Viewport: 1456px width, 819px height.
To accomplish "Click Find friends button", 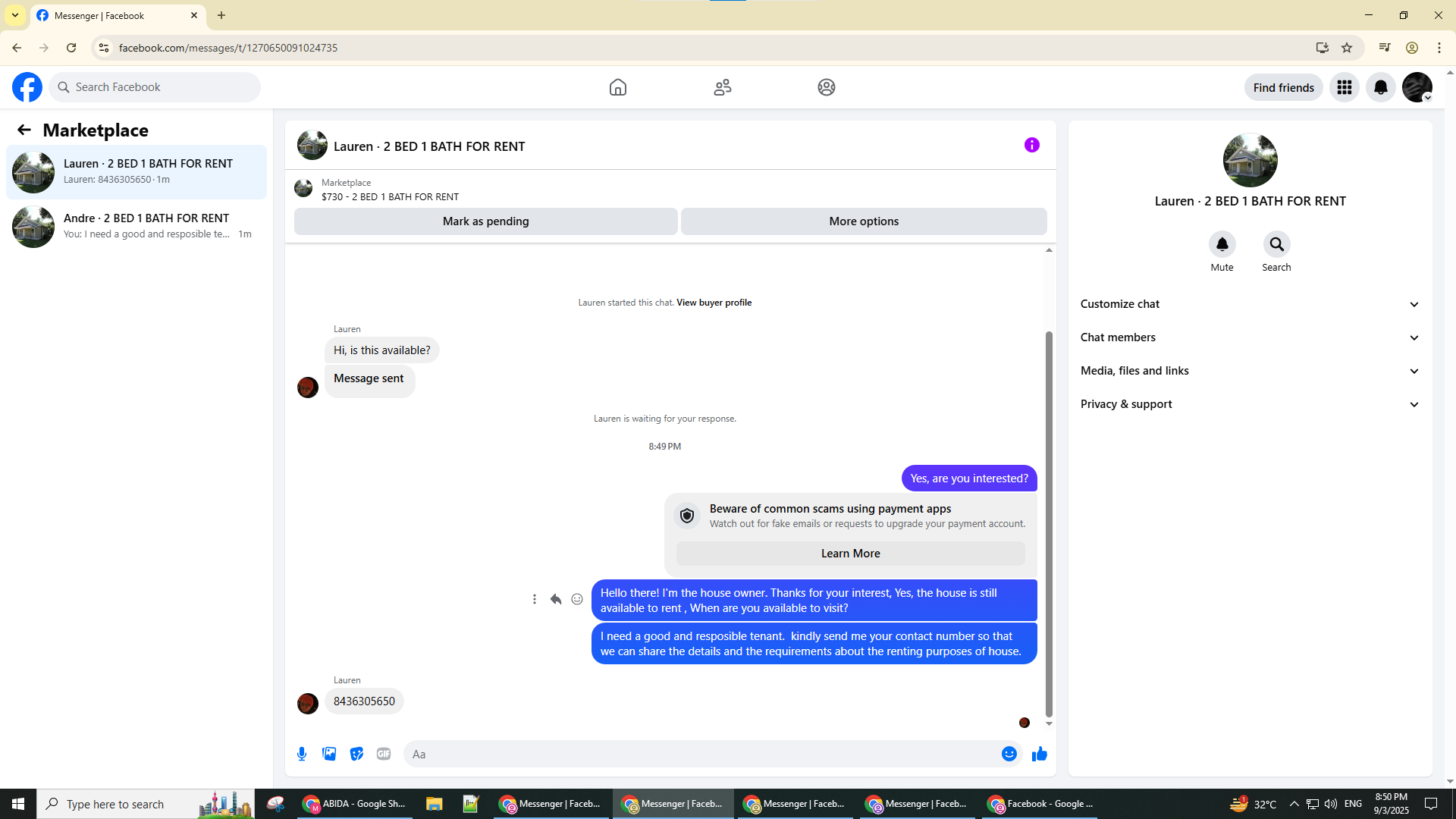I will [1284, 87].
